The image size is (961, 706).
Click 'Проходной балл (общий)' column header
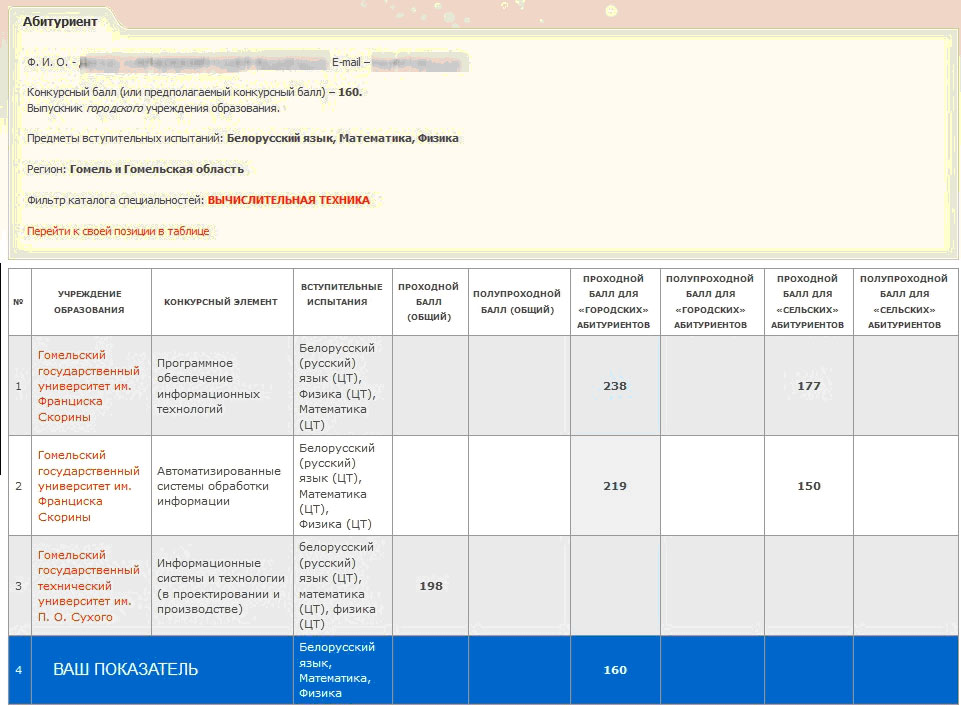click(428, 302)
